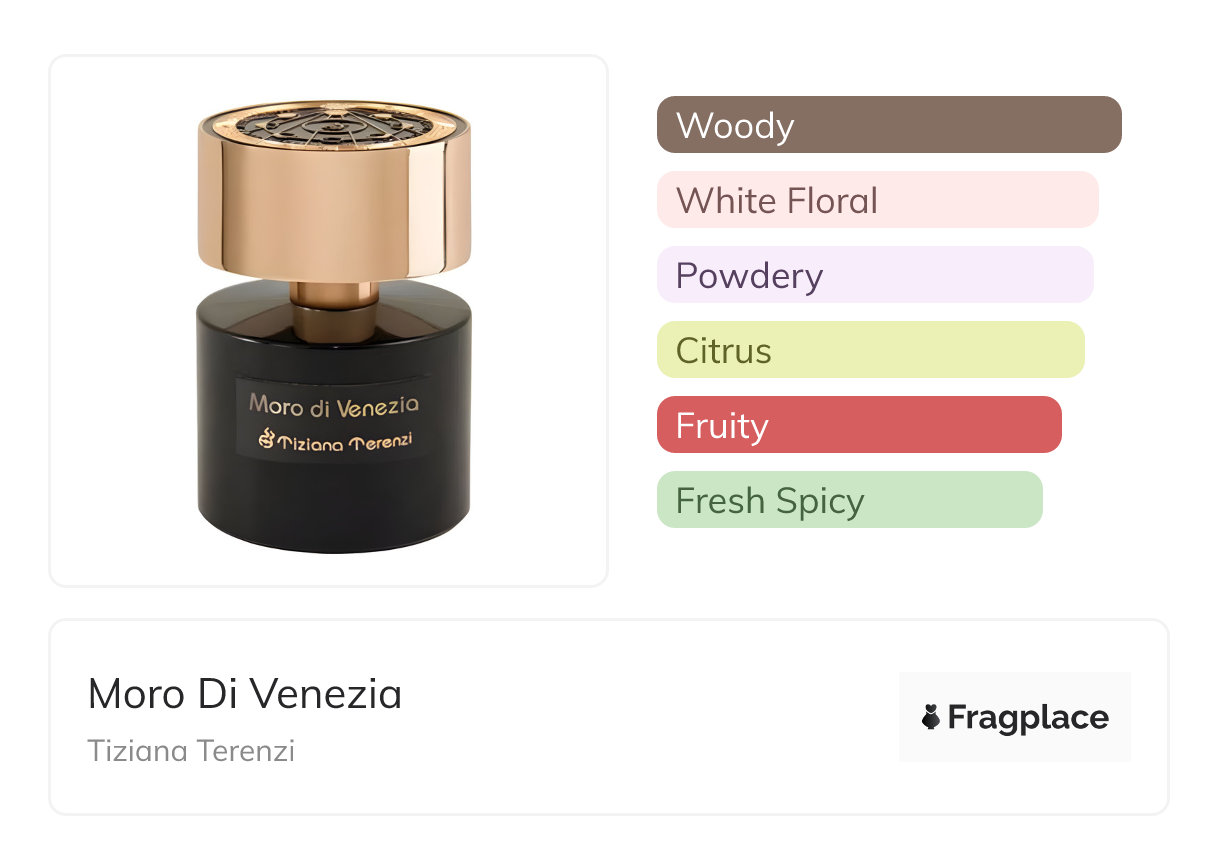
Task: Click the Fragplace bottle logo icon
Action: 931,717
